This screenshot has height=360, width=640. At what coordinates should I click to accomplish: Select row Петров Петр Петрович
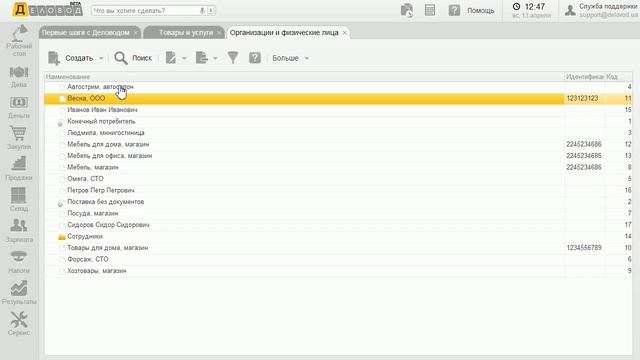pos(338,190)
